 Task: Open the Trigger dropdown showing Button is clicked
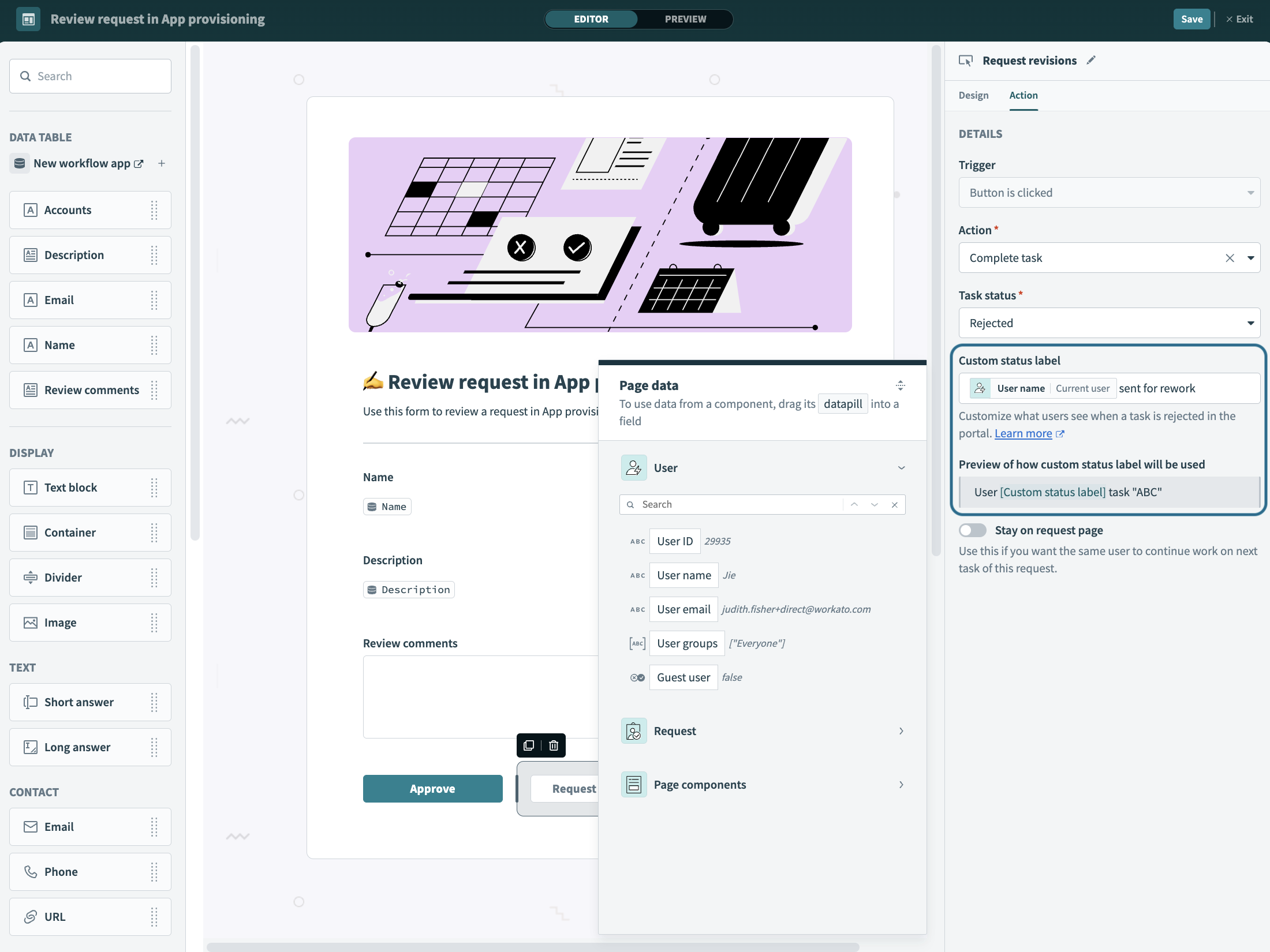click(x=1250, y=192)
